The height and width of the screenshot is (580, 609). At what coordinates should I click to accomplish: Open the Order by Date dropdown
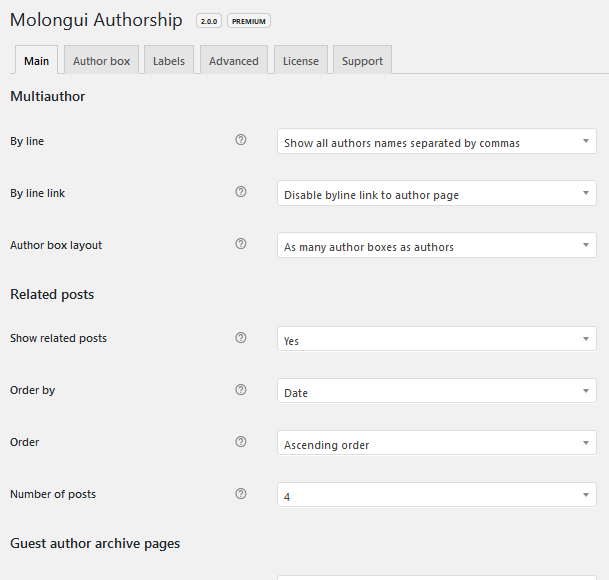pyautogui.click(x=436, y=392)
